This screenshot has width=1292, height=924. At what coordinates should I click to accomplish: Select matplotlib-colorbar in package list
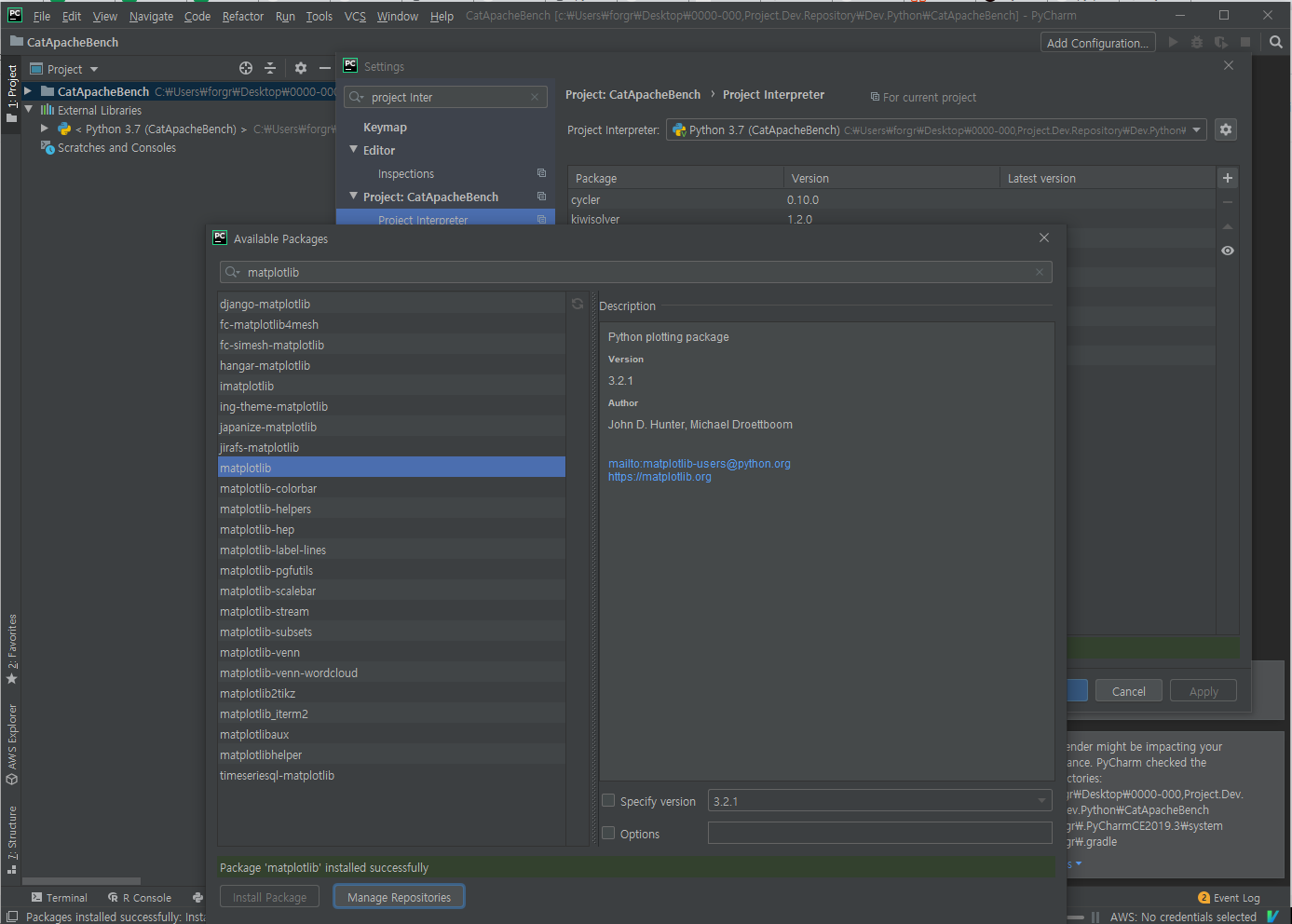pos(391,488)
